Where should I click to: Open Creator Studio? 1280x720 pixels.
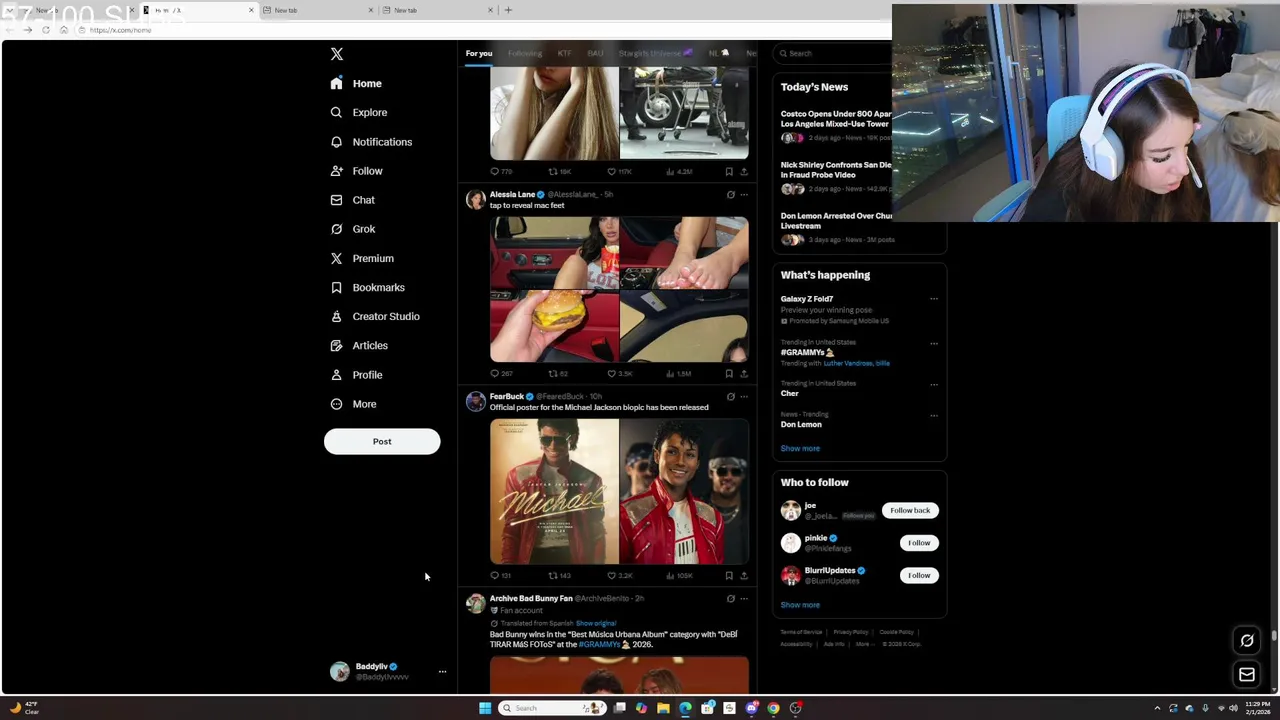[x=375, y=316]
